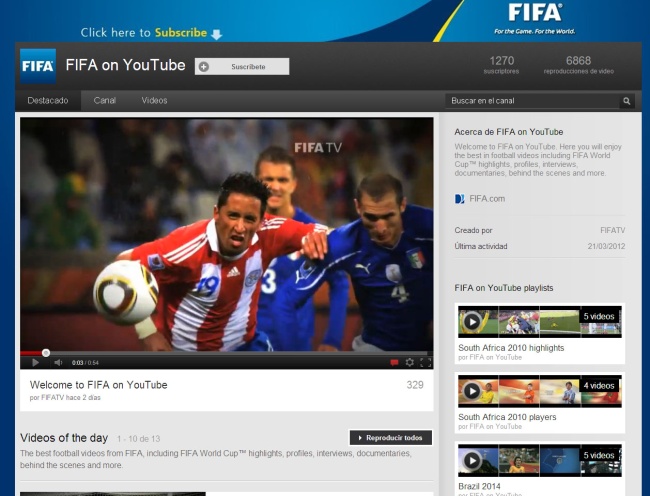The image size is (650, 496).
Task: Open the Welcome to FIFA on YouTube title
Action: (98, 385)
